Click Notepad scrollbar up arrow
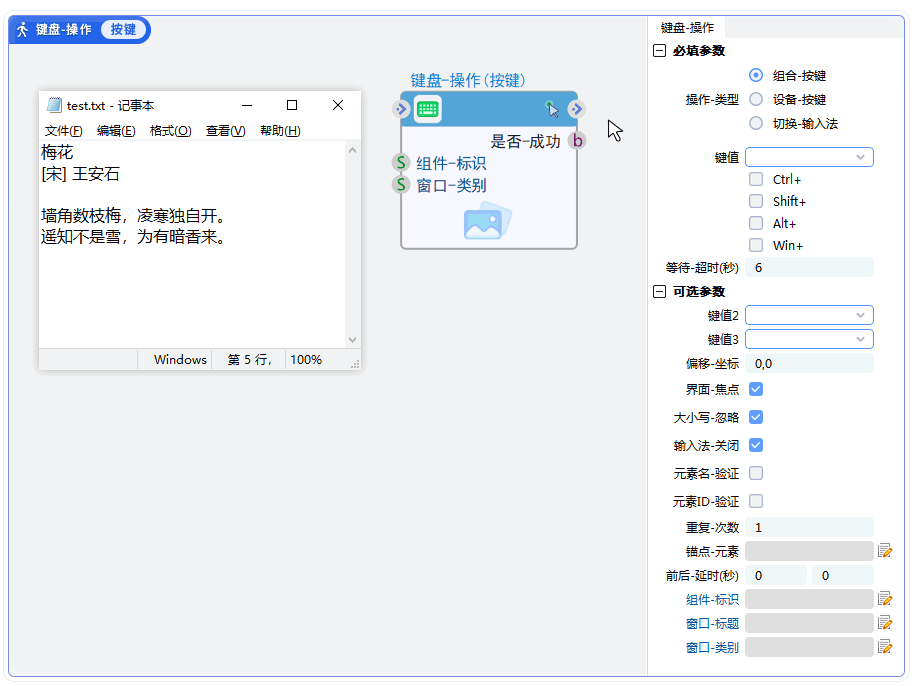The width and height of the screenshot is (920, 686). pyautogui.click(x=352, y=150)
